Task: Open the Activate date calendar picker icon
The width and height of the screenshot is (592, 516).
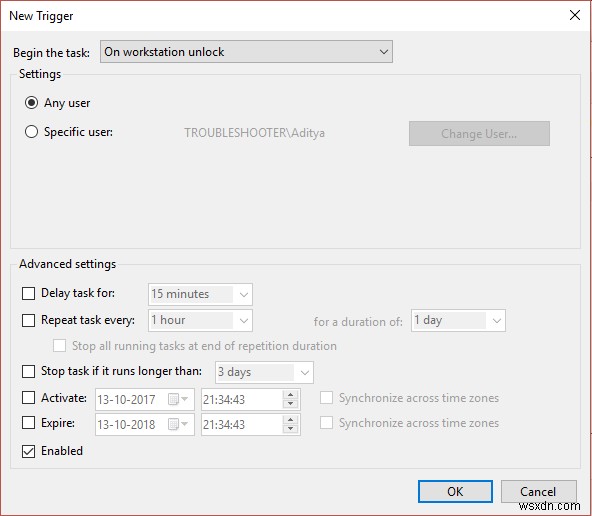Action: tap(177, 399)
